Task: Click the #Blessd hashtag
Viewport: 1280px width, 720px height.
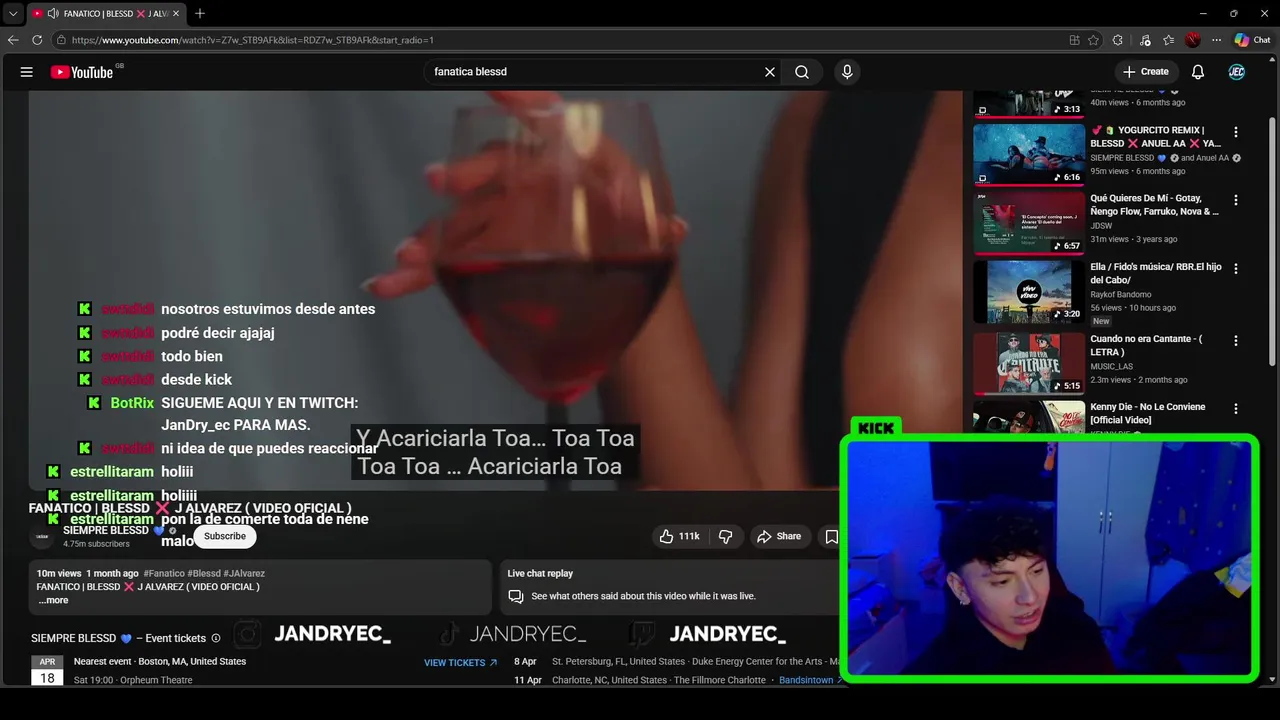Action: point(204,574)
